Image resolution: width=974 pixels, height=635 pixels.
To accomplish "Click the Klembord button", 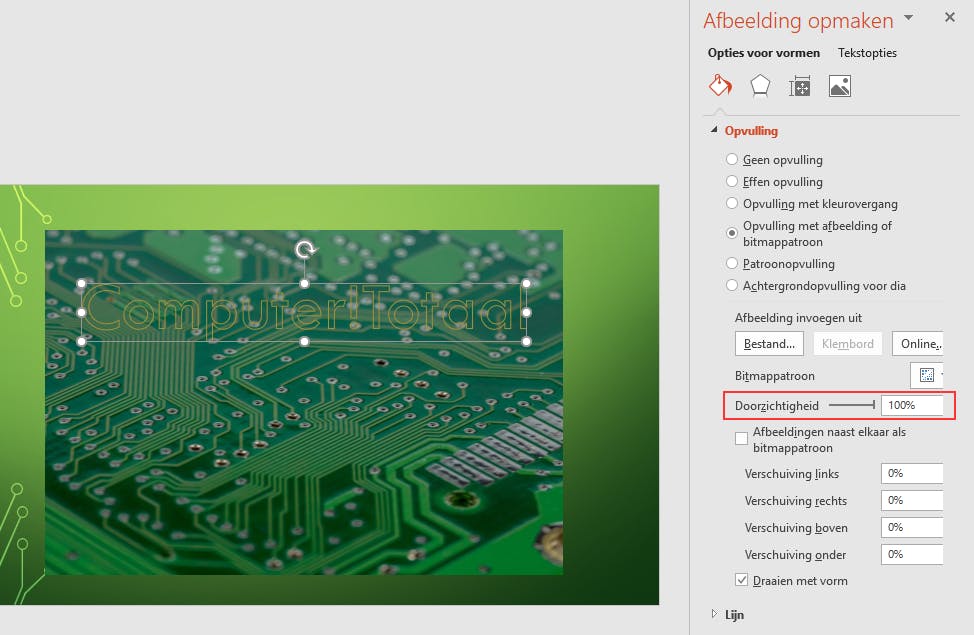I will pos(847,344).
